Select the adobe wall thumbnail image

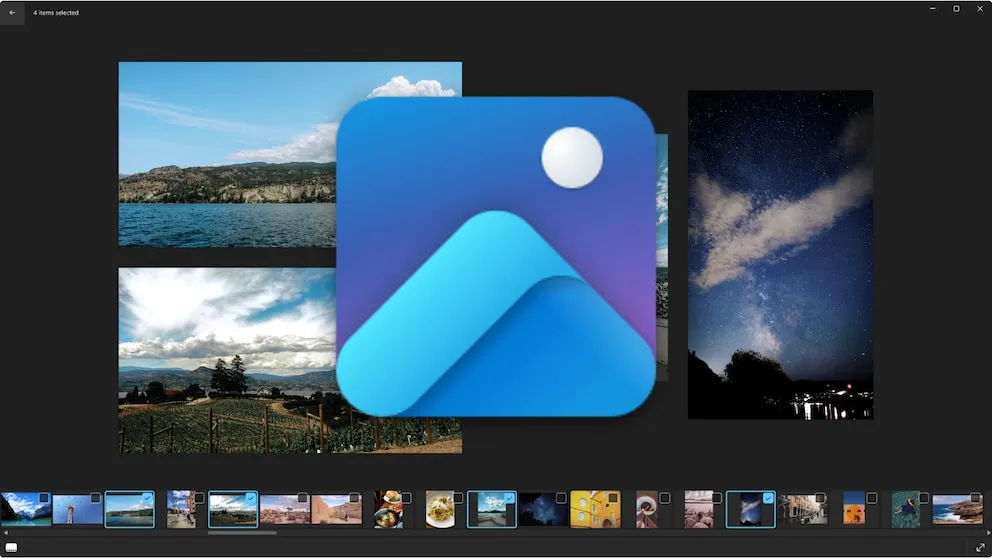[x=337, y=510]
